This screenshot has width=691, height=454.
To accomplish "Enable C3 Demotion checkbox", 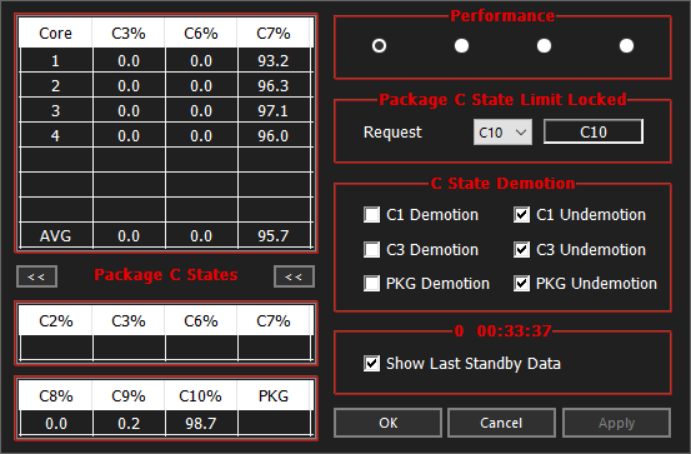I will [372, 249].
